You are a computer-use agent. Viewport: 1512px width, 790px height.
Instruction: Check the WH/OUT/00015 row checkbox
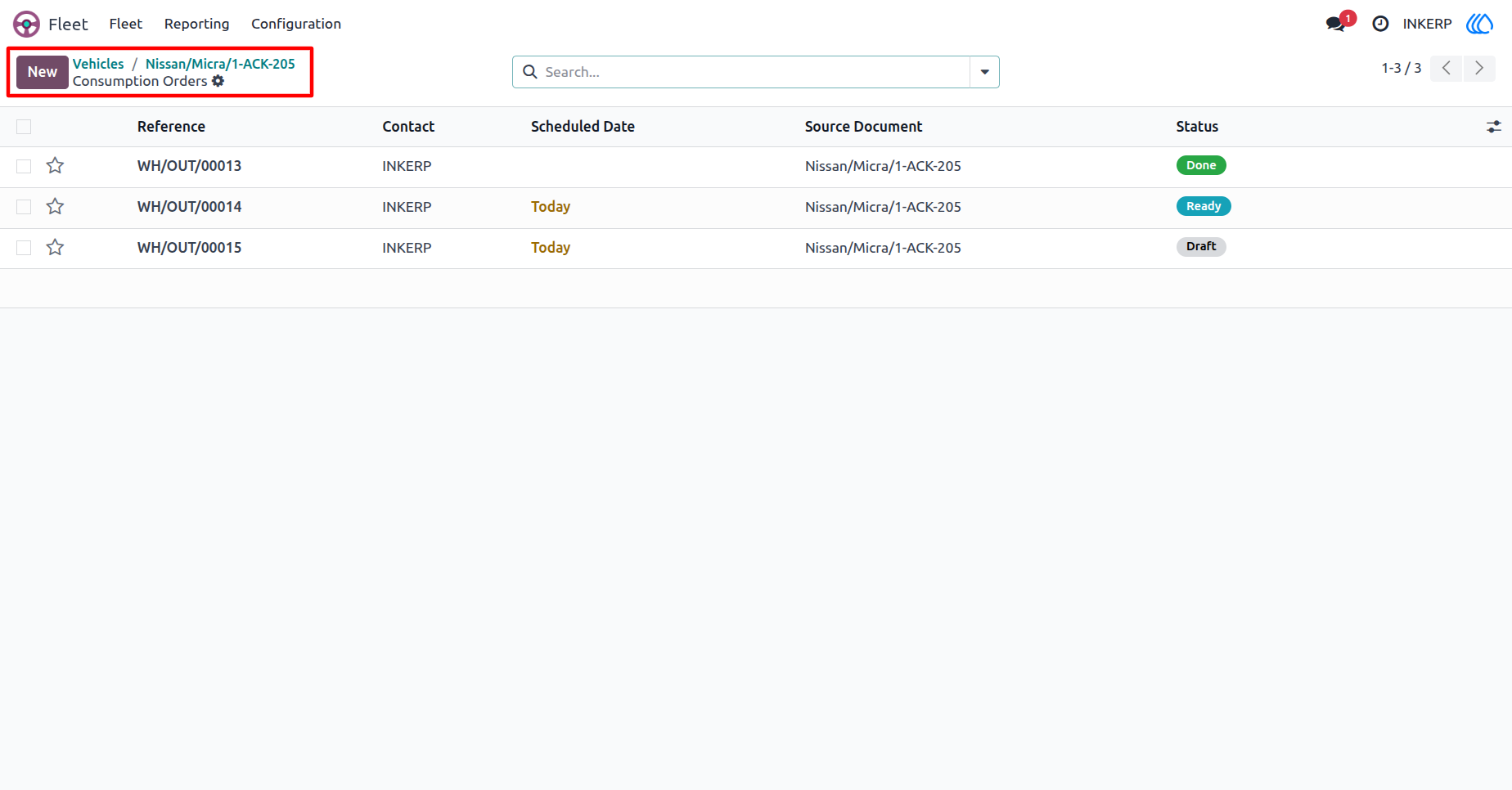click(24, 248)
